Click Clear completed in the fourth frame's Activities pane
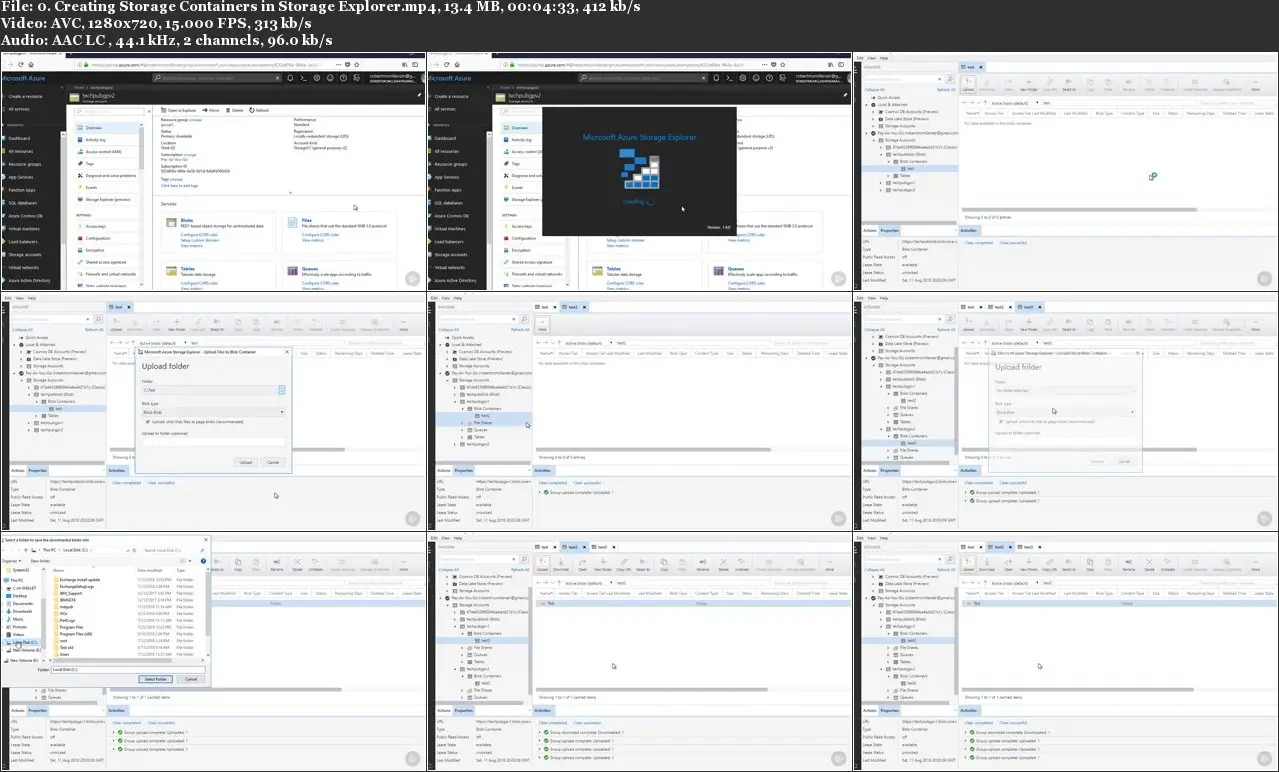The height and width of the screenshot is (772, 1279). pyautogui.click(x=127, y=482)
